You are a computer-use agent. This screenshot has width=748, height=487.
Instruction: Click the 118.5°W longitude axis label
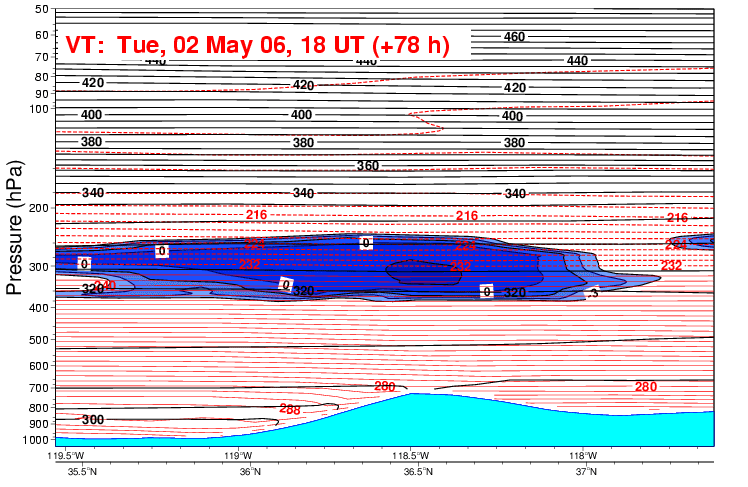[412, 455]
